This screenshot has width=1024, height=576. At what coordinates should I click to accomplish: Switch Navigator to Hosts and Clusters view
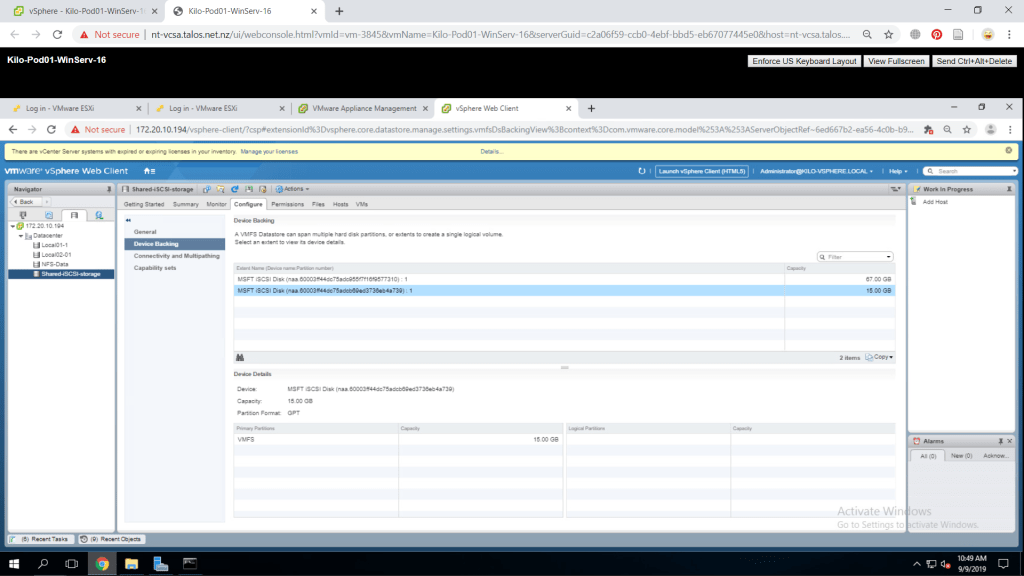point(23,215)
